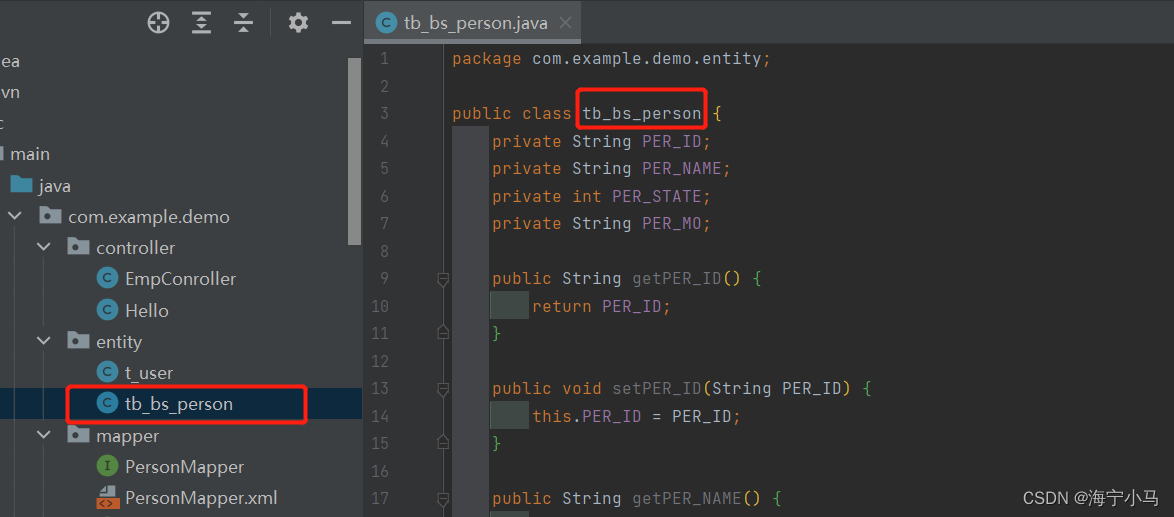The height and width of the screenshot is (517, 1174).
Task: Click the locate/select opened file target icon
Action: coord(158,23)
